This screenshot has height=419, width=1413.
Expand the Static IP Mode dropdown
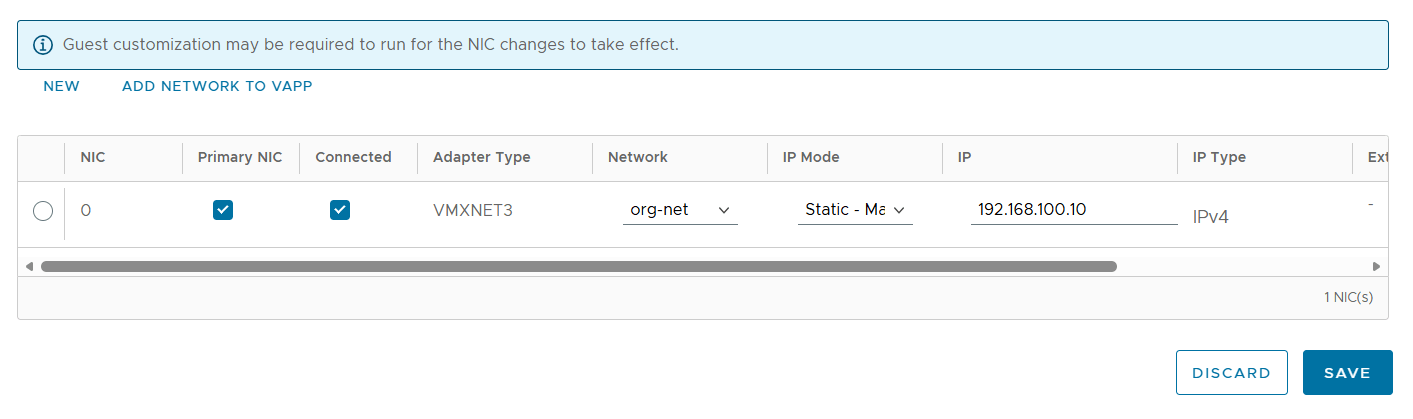click(x=855, y=210)
